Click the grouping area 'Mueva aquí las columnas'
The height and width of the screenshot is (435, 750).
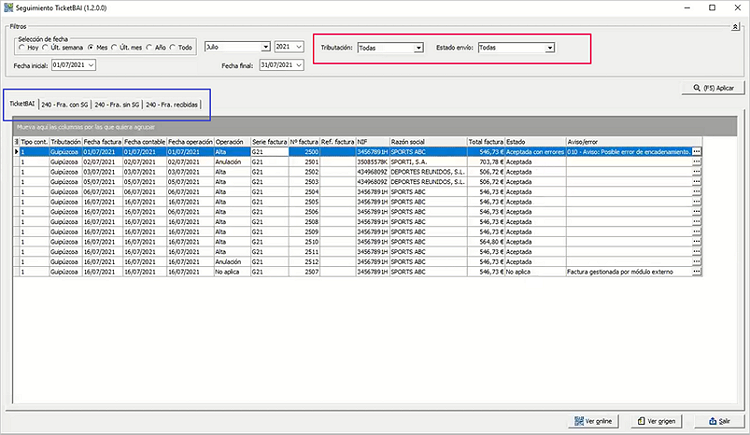(x=375, y=127)
